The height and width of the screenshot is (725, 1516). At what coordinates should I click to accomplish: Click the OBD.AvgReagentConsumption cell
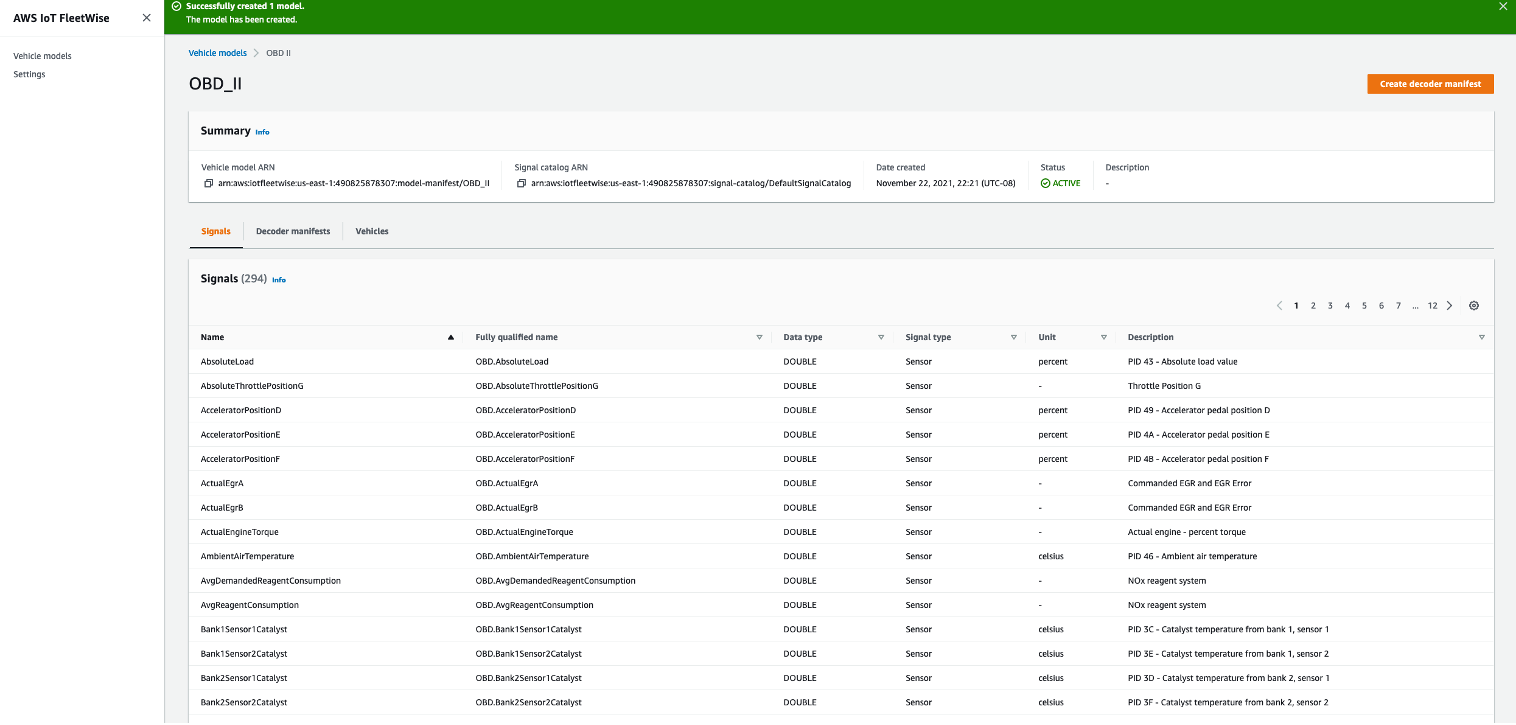tap(534, 605)
